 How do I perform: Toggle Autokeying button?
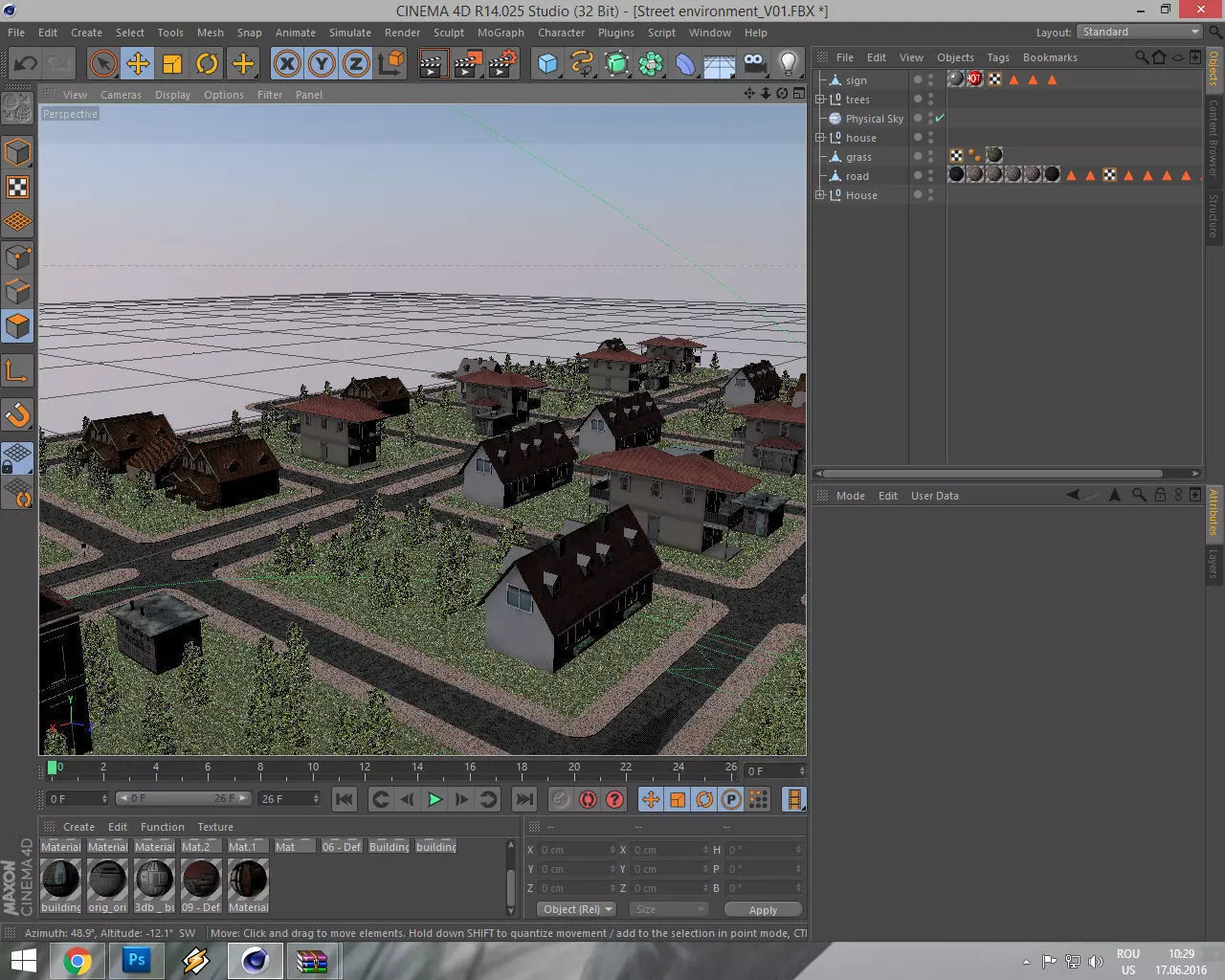click(x=588, y=799)
